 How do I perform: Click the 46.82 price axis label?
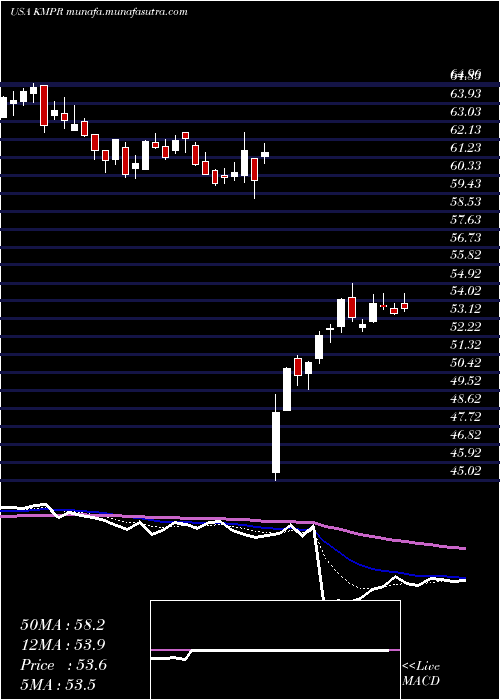[465, 435]
